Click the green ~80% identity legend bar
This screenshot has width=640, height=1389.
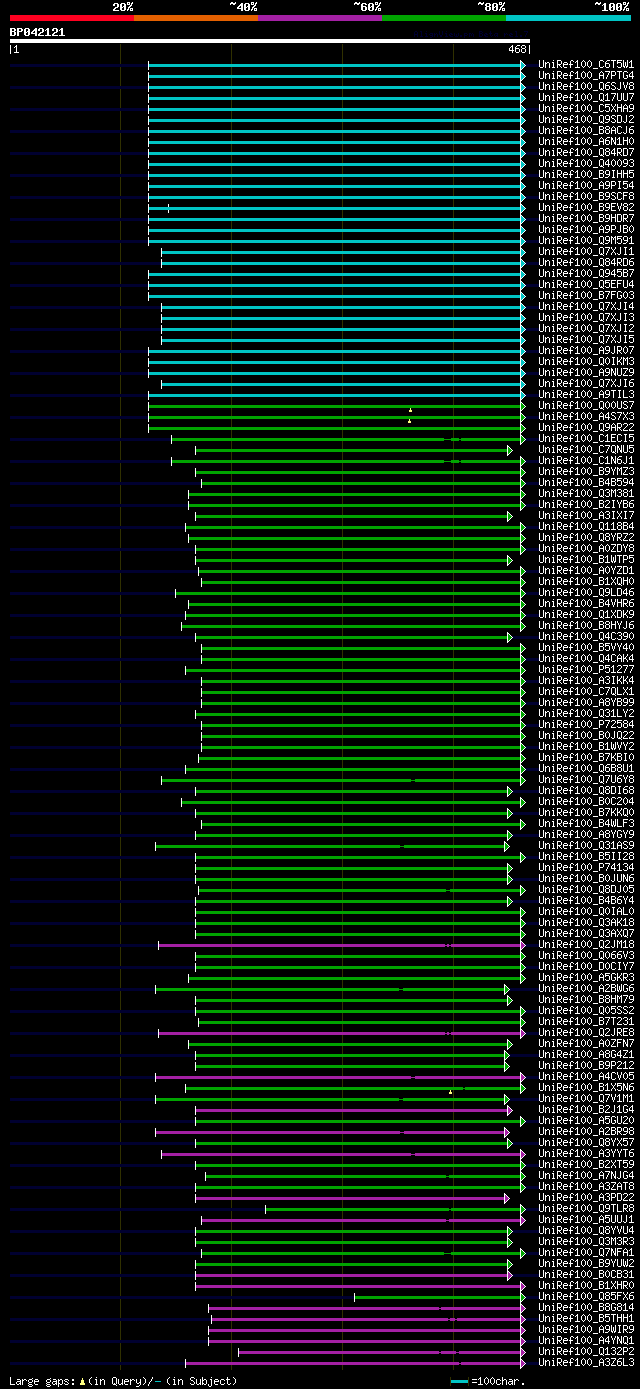point(443,18)
